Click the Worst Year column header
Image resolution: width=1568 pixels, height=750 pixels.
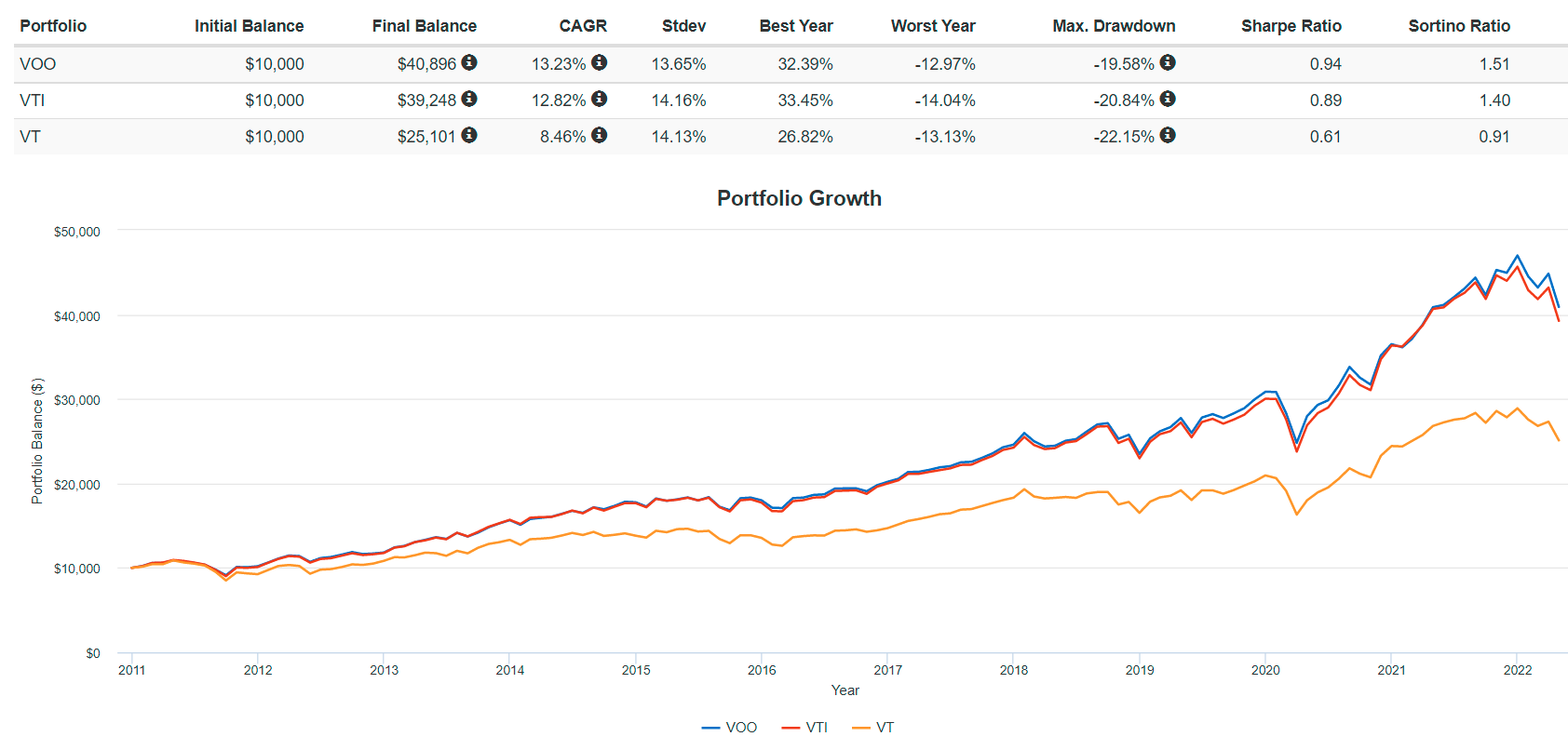932,26
